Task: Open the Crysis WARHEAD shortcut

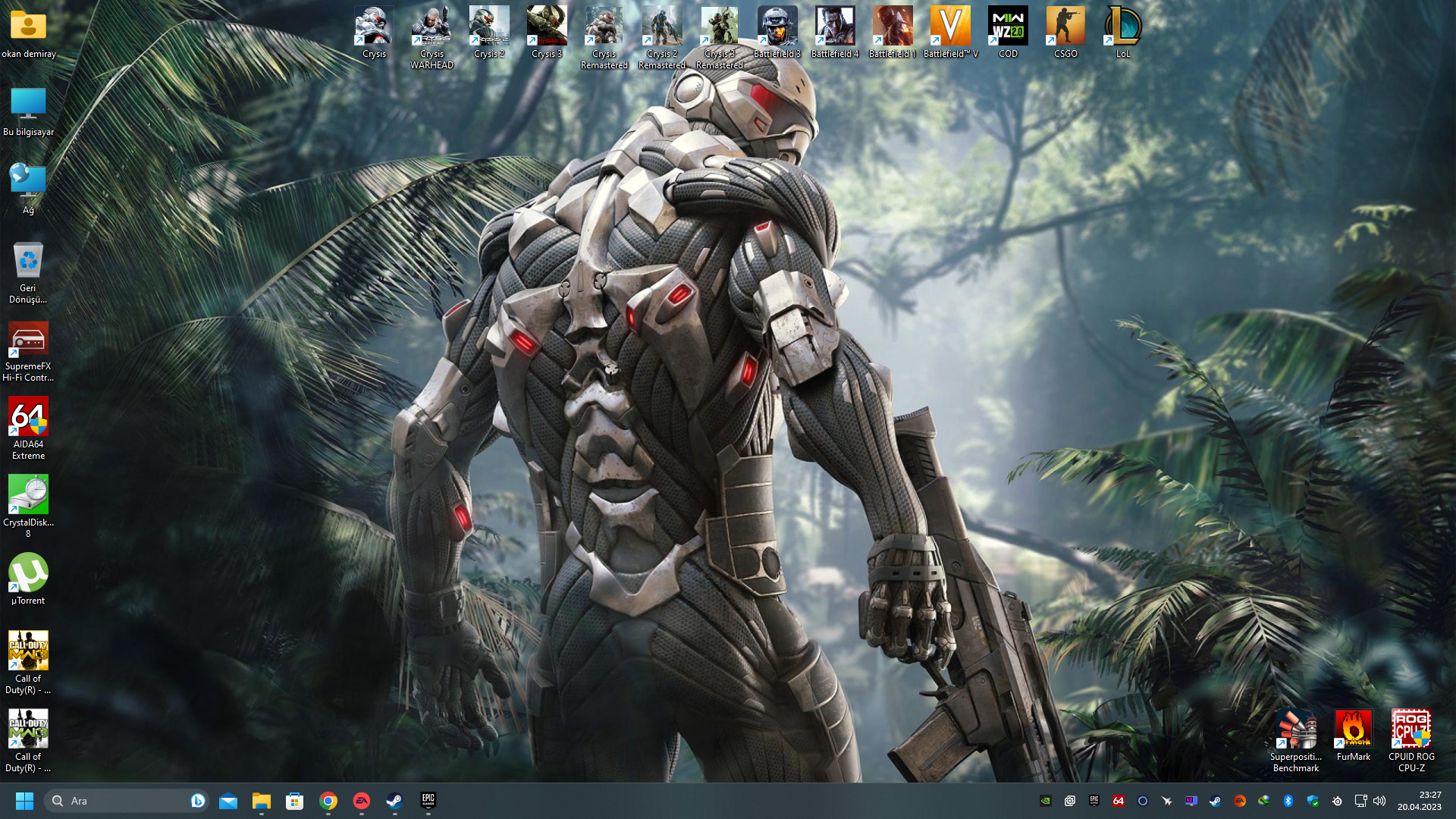Action: click(431, 27)
